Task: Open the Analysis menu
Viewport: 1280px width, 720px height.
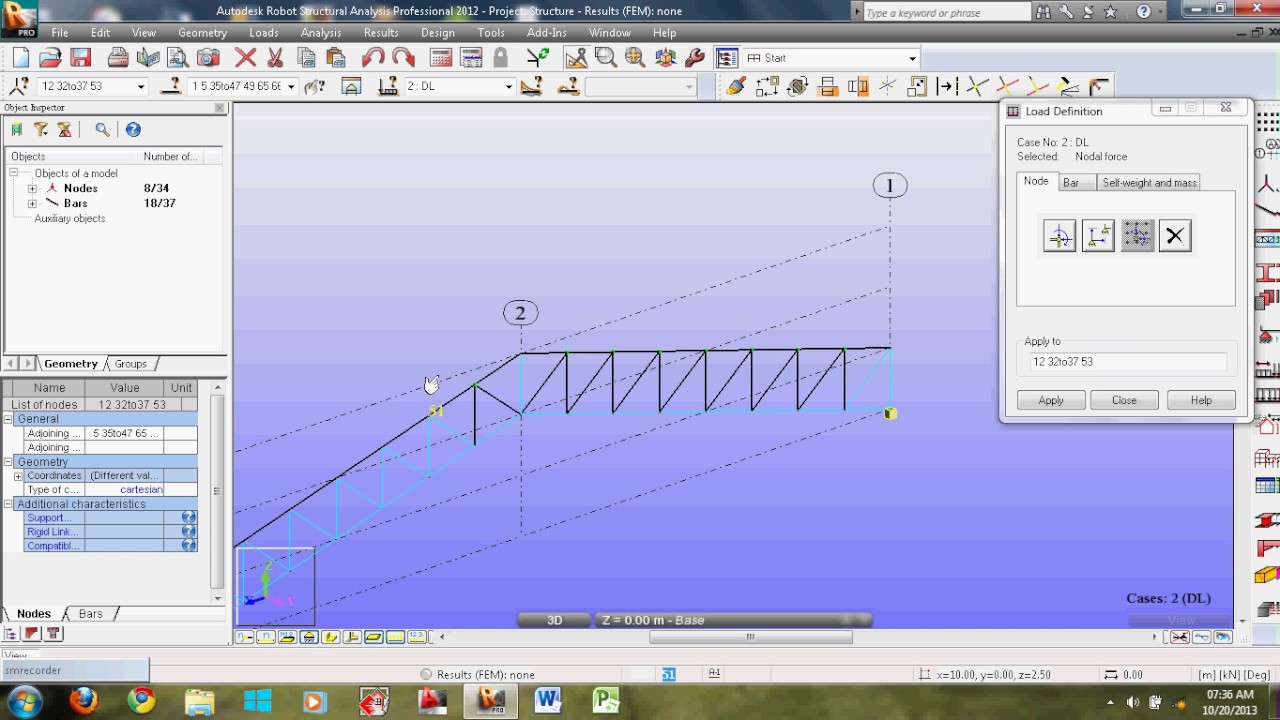Action: (x=321, y=33)
